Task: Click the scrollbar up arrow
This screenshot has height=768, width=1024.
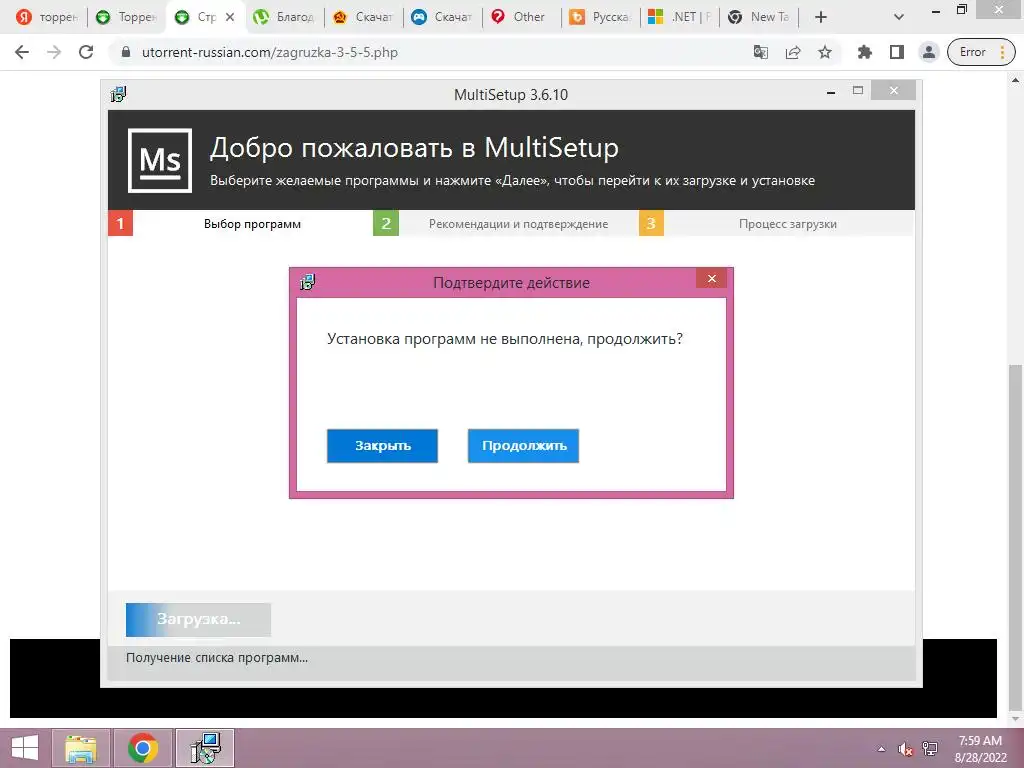Action: click(x=1016, y=80)
